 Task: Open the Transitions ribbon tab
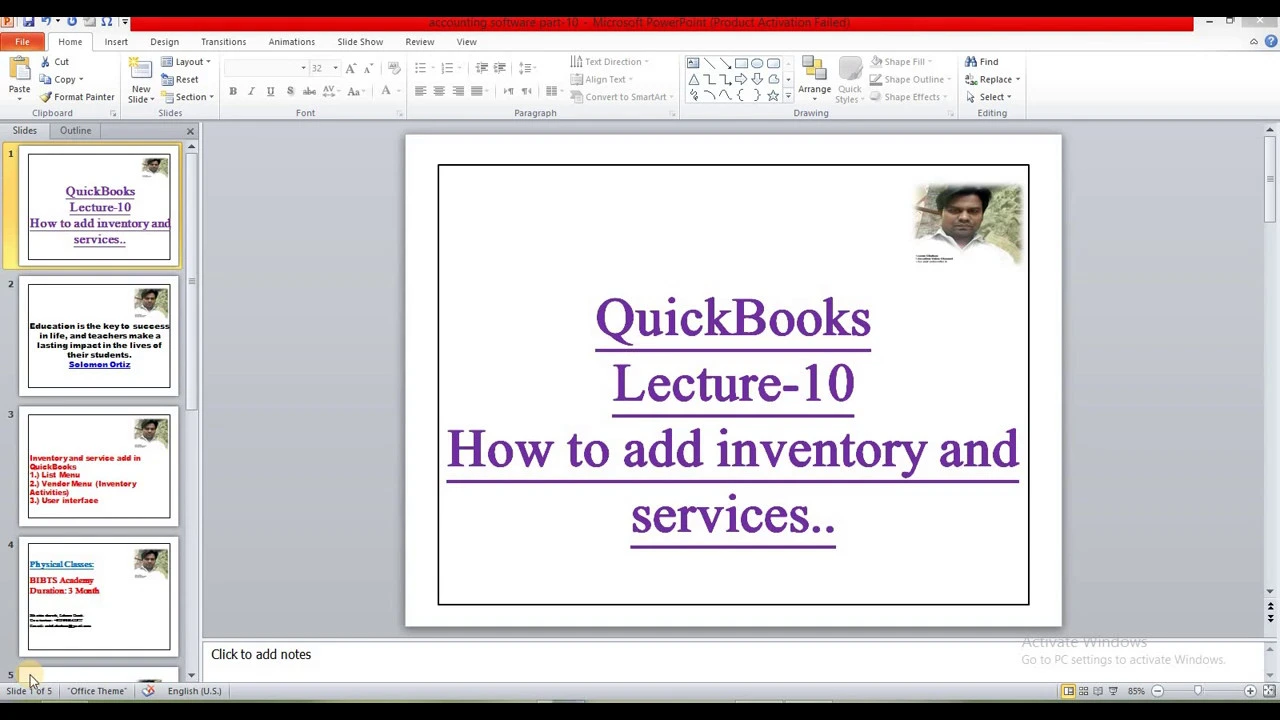223,42
